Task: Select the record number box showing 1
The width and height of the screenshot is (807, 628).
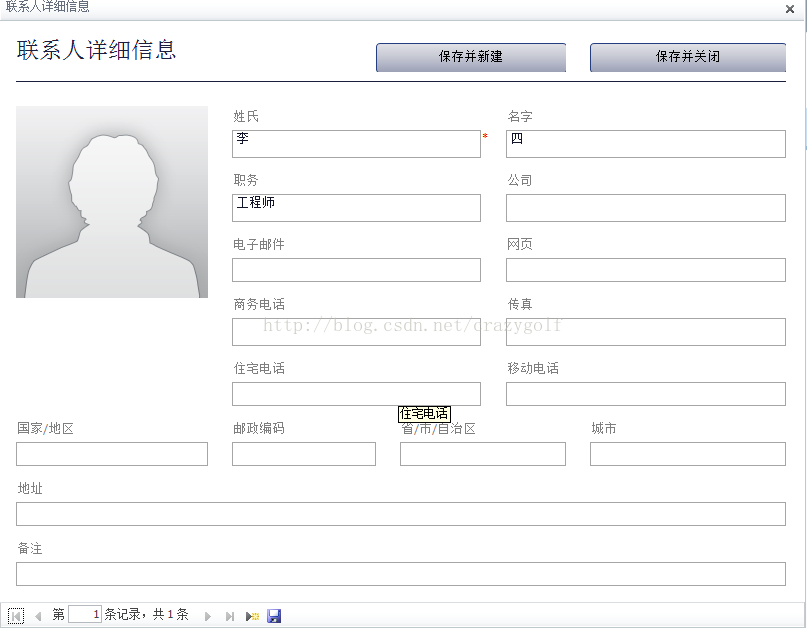Action: tap(85, 614)
